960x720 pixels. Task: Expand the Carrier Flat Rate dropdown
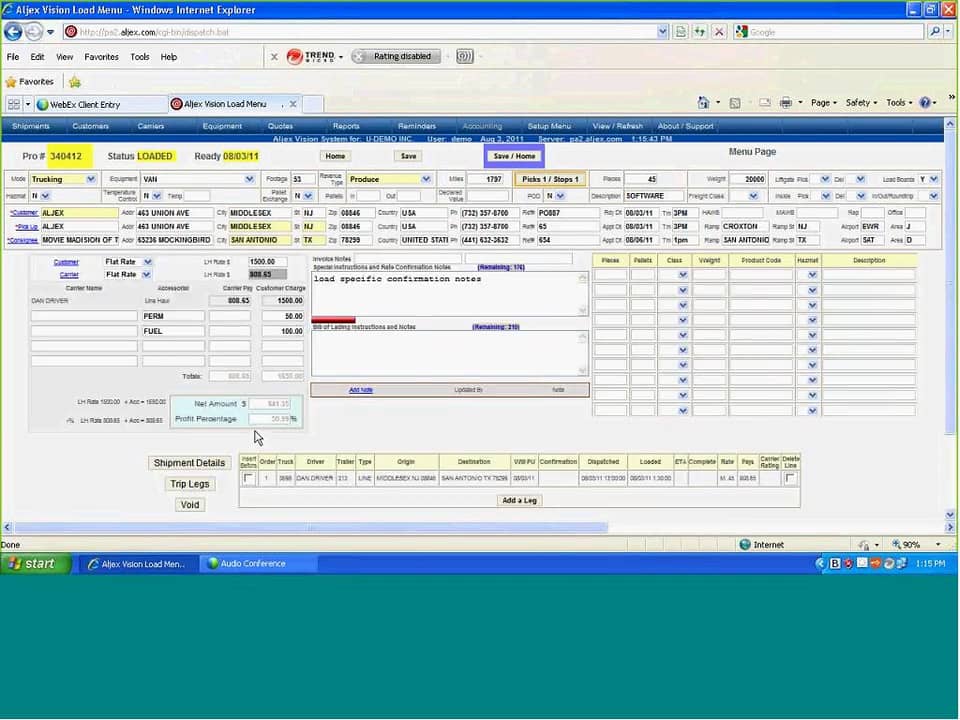(x=146, y=275)
